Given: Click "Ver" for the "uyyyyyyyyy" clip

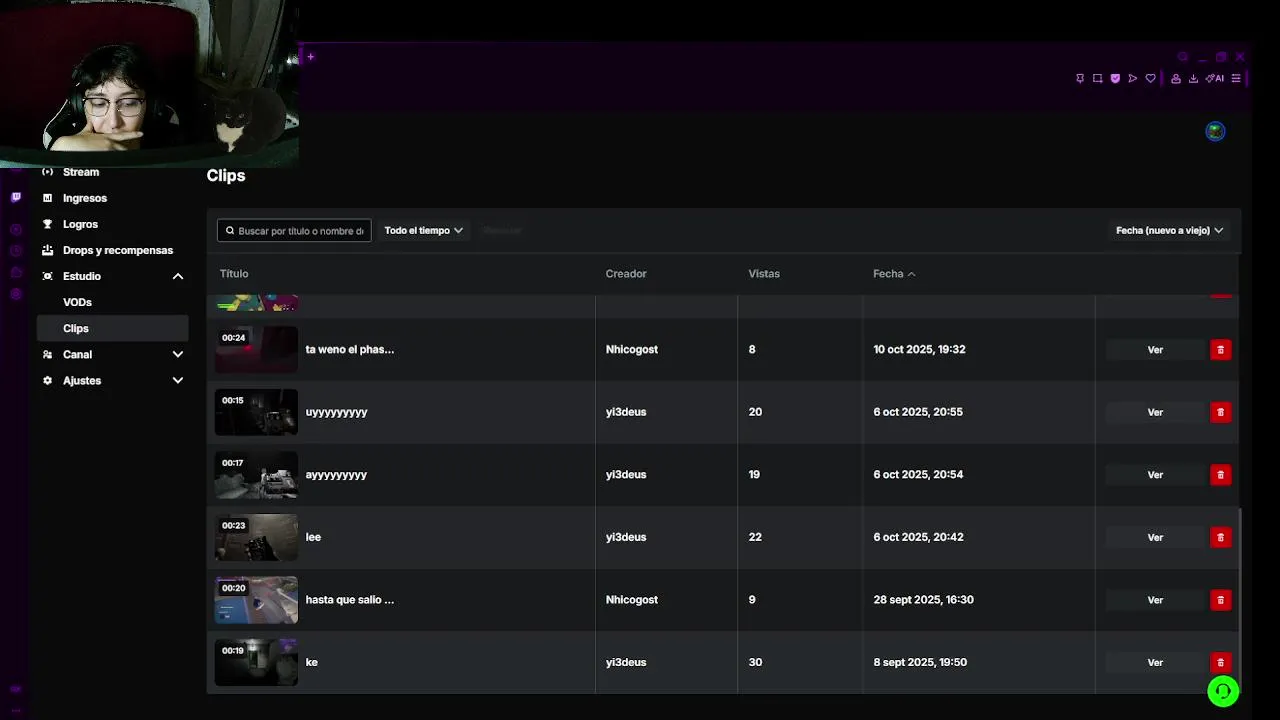Looking at the screenshot, I should (x=1155, y=412).
